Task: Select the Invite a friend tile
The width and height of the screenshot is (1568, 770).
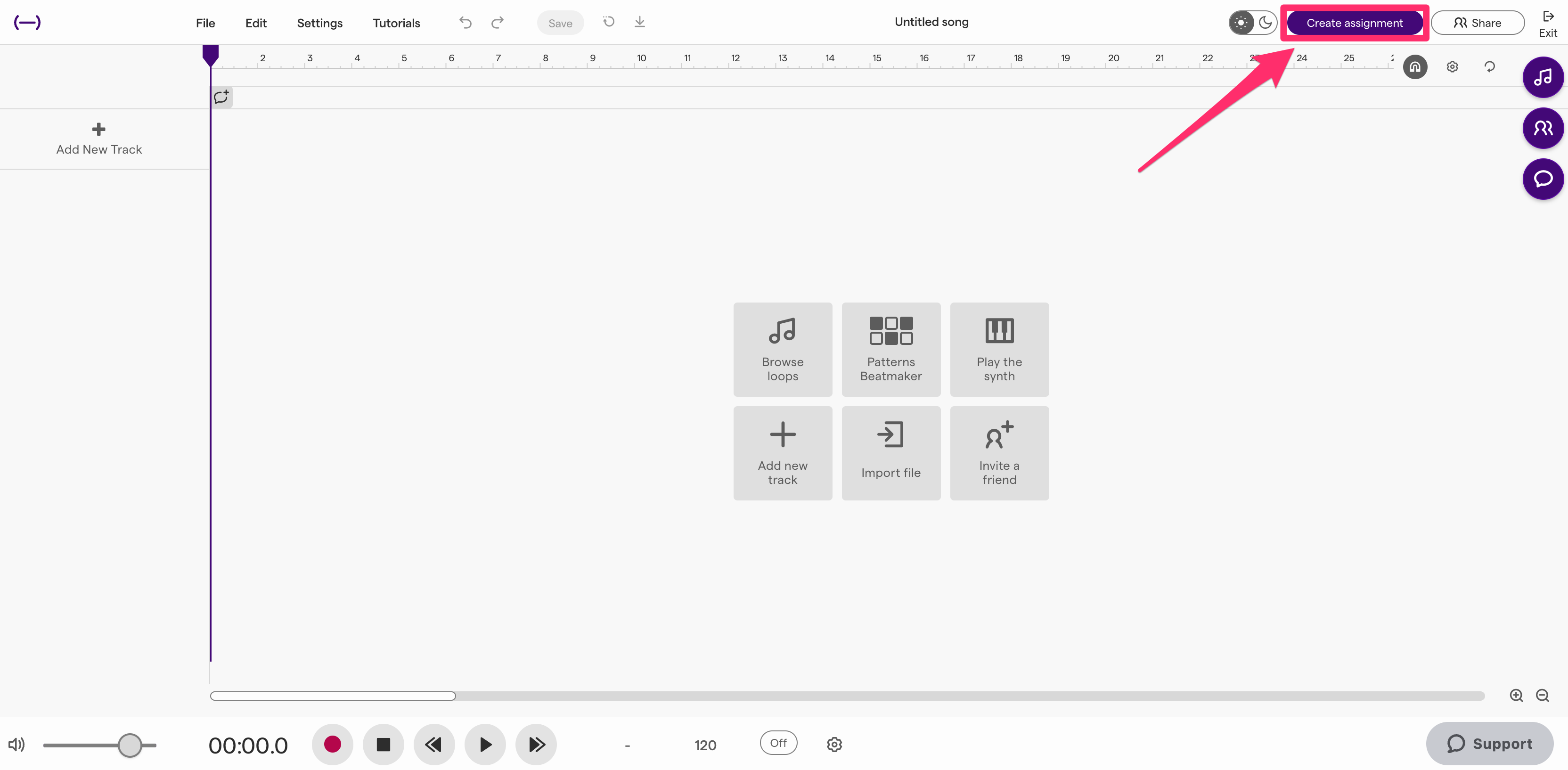Action: coord(999,453)
